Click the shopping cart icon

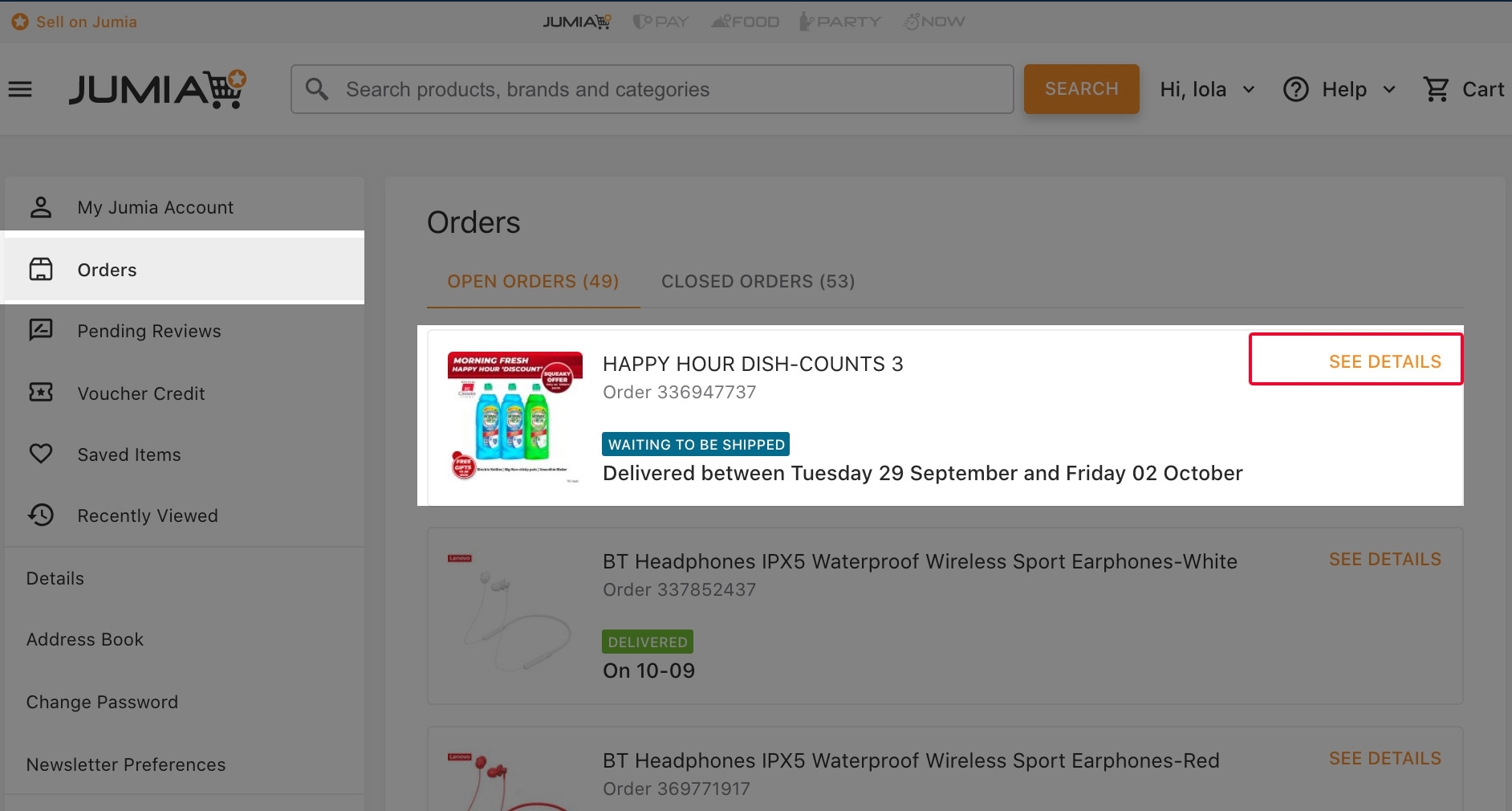[1436, 89]
